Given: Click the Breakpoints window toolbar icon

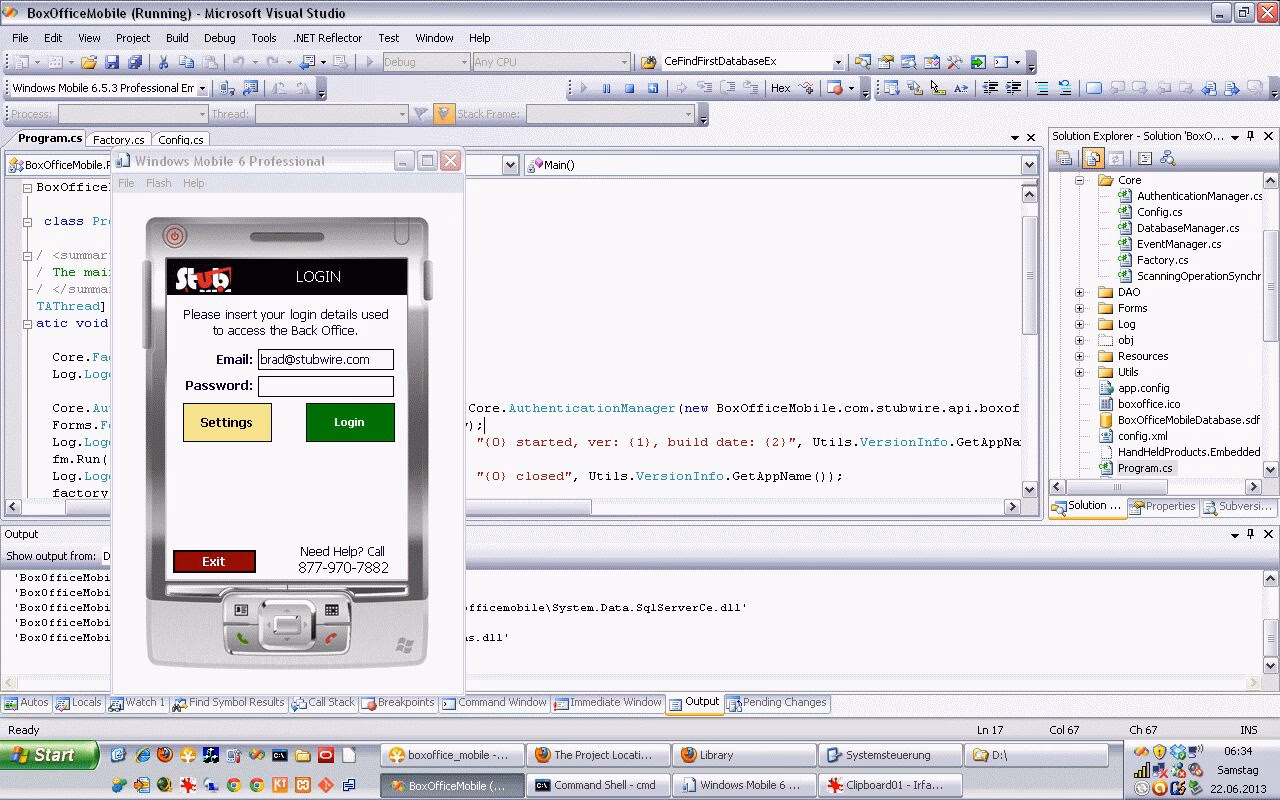Looking at the screenshot, I should (x=836, y=88).
